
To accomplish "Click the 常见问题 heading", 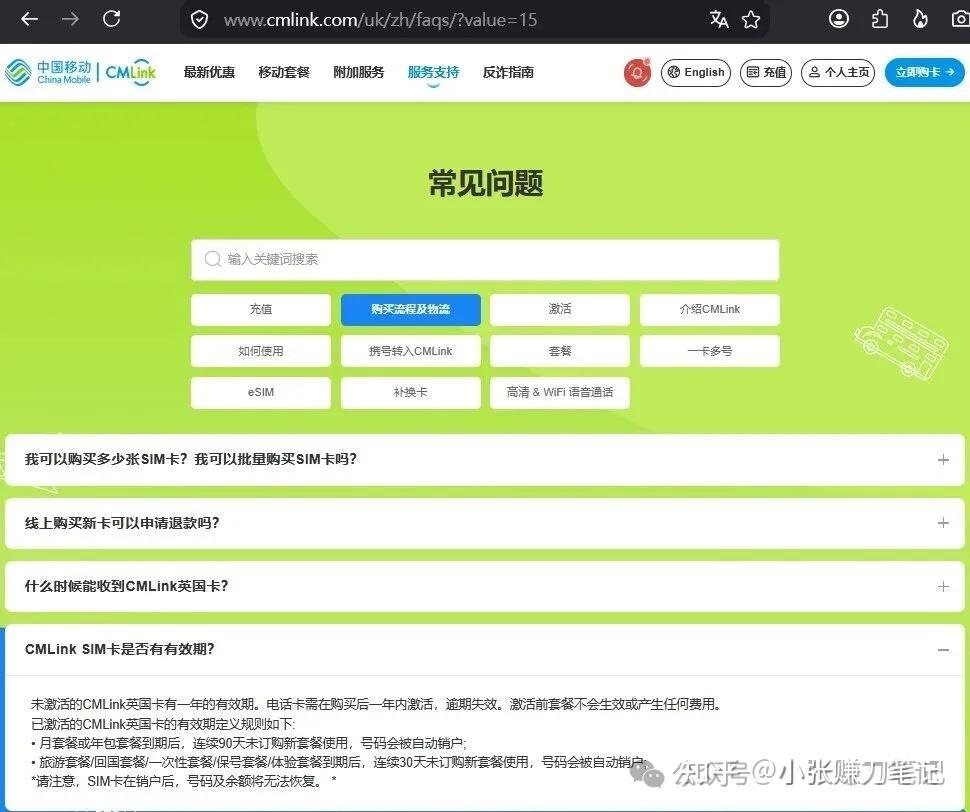I will (486, 184).
